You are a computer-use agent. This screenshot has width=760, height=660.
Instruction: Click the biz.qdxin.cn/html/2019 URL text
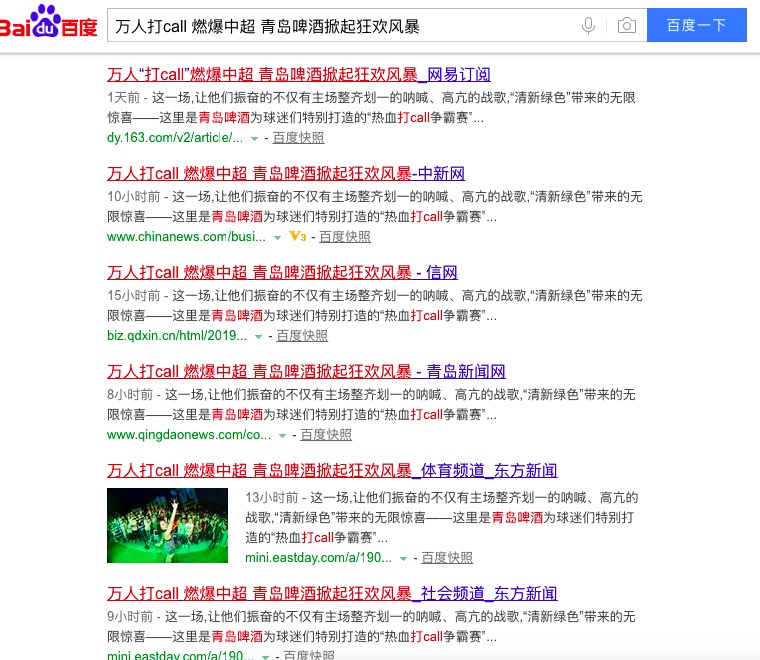177,336
